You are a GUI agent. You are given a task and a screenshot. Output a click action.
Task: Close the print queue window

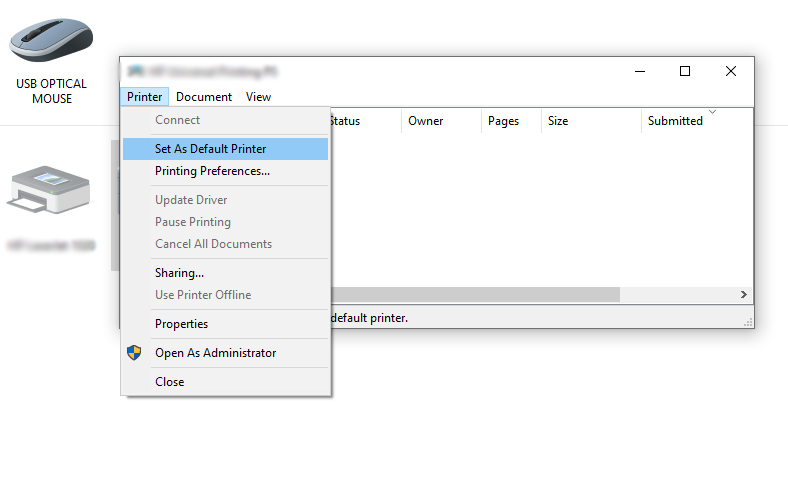click(731, 71)
